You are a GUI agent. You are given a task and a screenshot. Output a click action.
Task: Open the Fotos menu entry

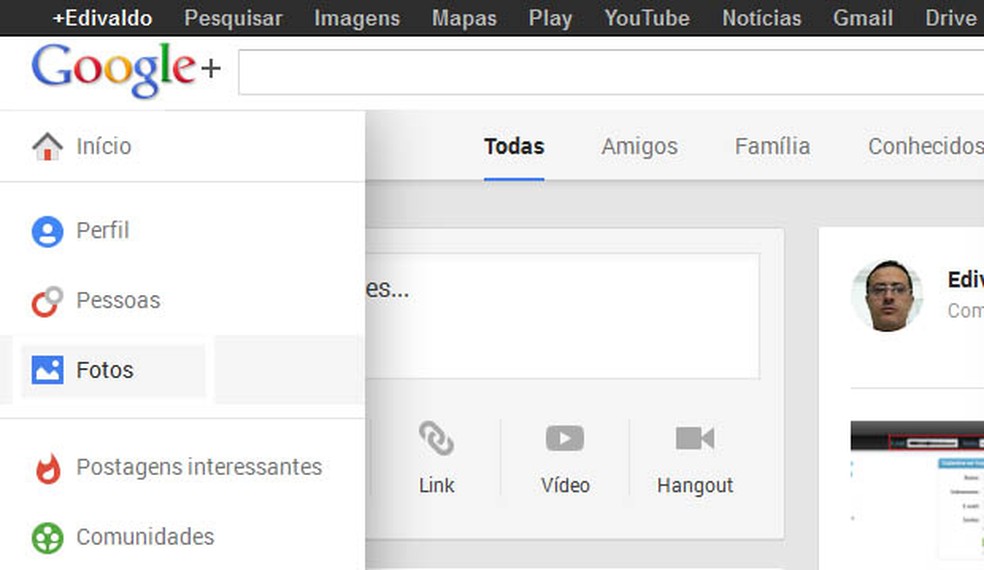pyautogui.click(x=105, y=370)
